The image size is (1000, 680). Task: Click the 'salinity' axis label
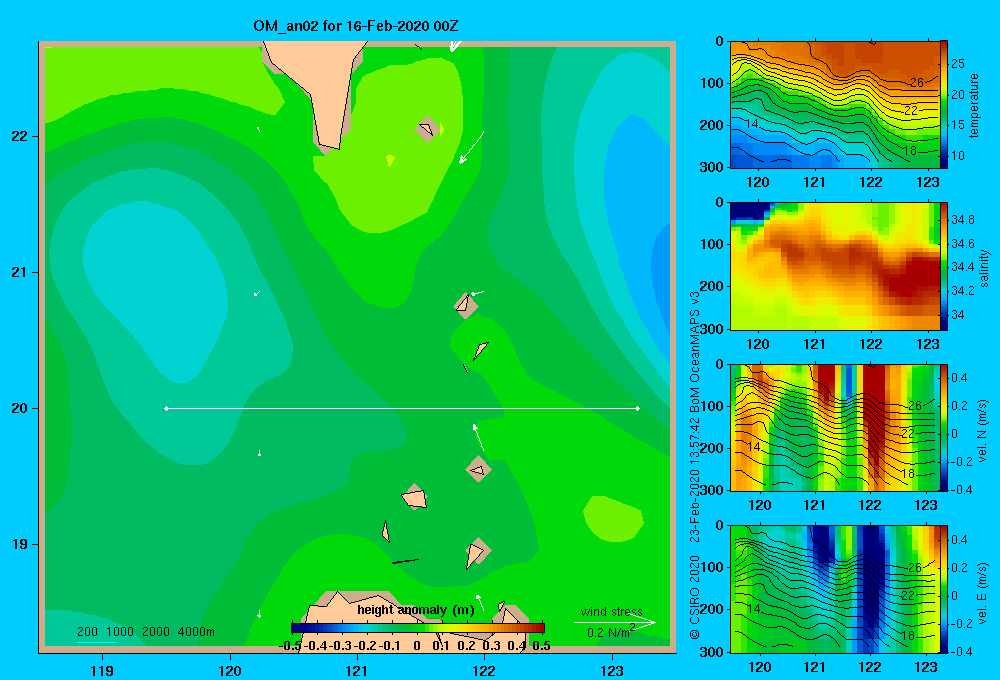click(984, 268)
